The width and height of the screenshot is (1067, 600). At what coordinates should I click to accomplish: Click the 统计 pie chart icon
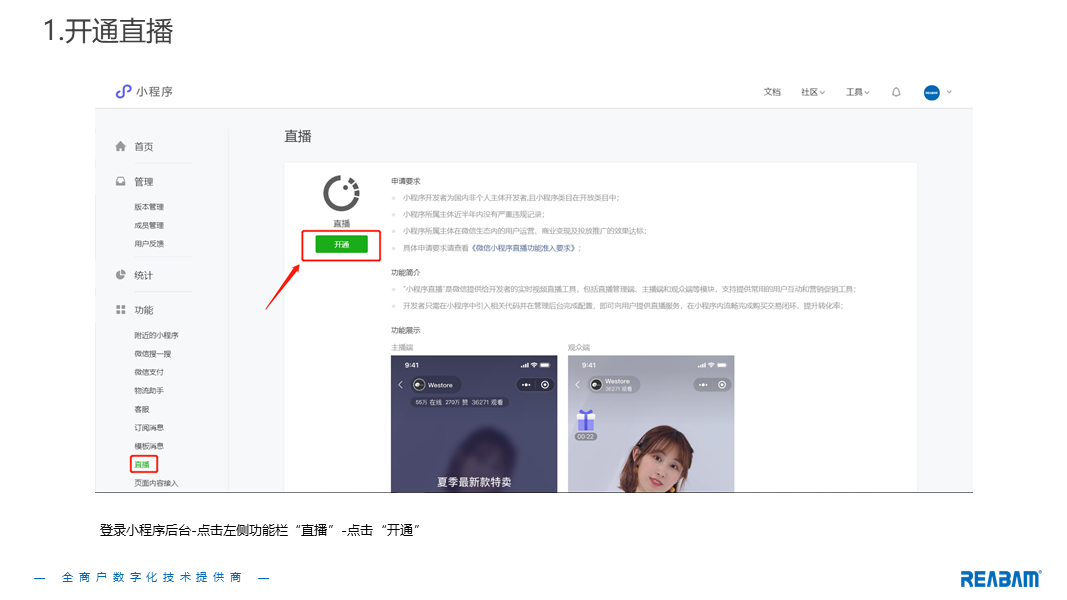pos(120,275)
